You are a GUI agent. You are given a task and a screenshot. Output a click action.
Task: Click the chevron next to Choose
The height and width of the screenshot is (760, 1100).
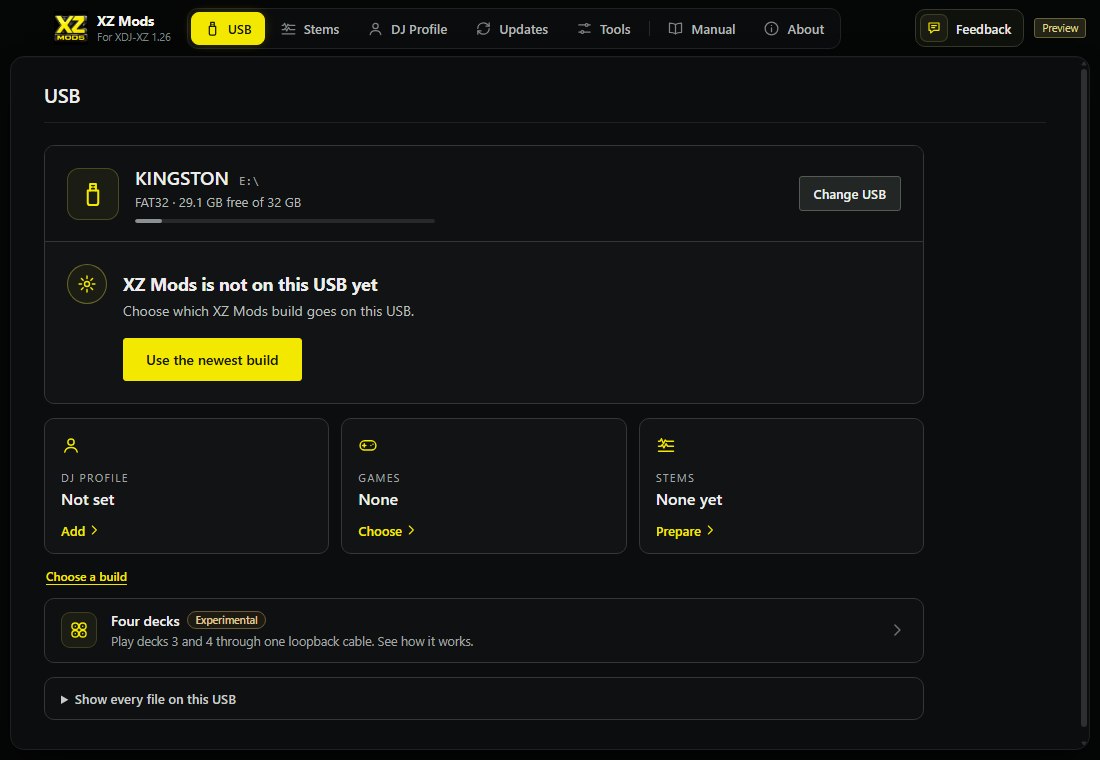[x=411, y=531]
